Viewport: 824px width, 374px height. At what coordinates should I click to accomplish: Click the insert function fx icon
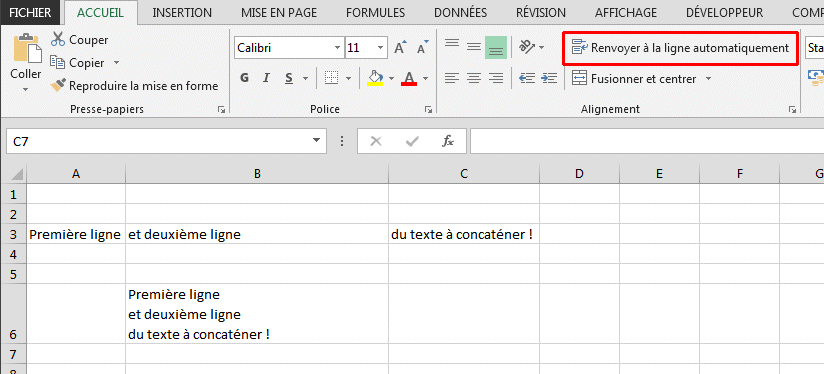(x=448, y=141)
